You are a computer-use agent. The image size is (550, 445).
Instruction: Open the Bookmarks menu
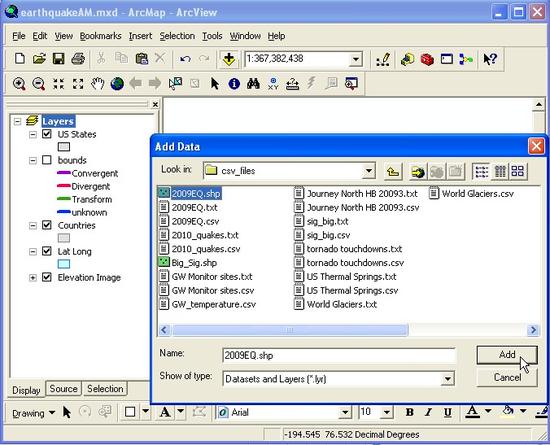pos(100,36)
